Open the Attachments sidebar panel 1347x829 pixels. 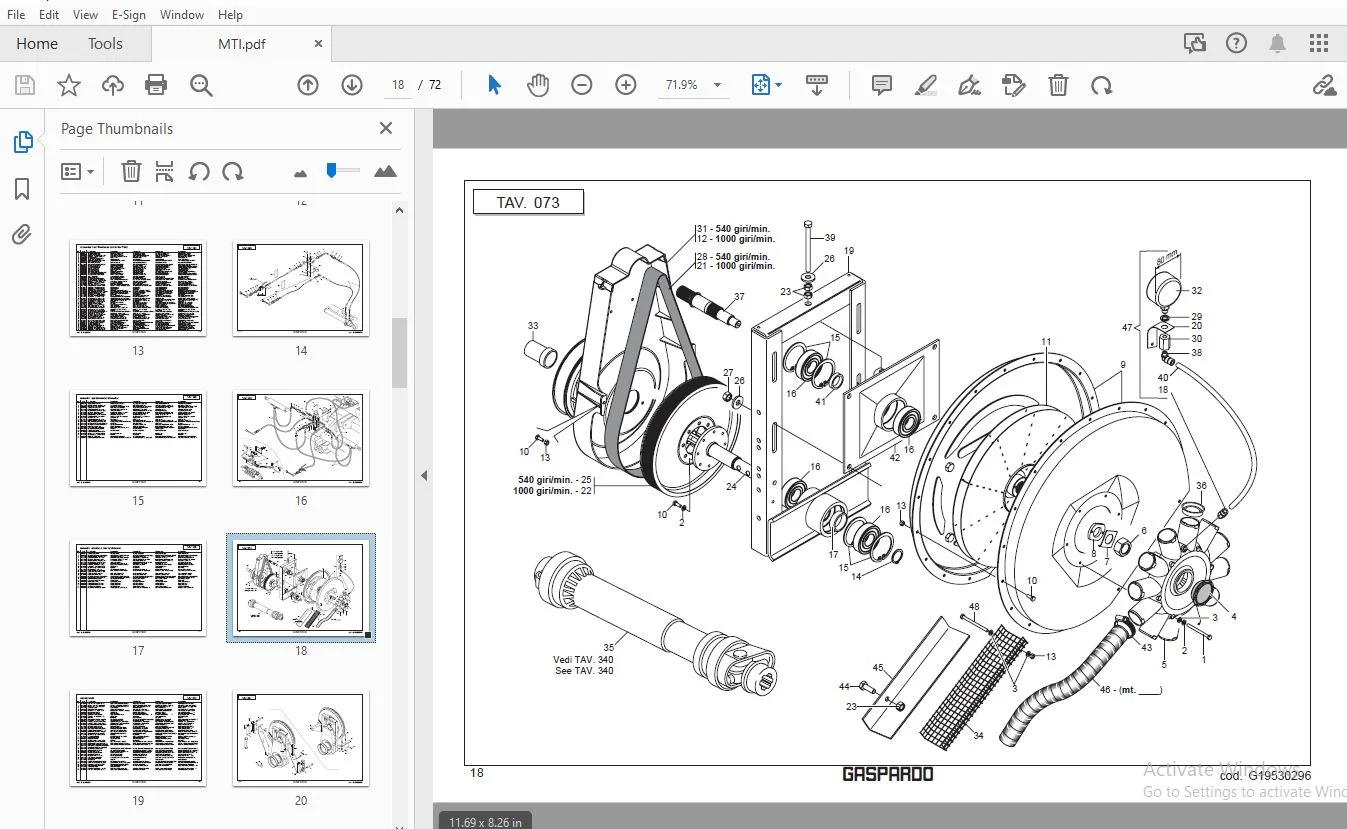(x=22, y=235)
